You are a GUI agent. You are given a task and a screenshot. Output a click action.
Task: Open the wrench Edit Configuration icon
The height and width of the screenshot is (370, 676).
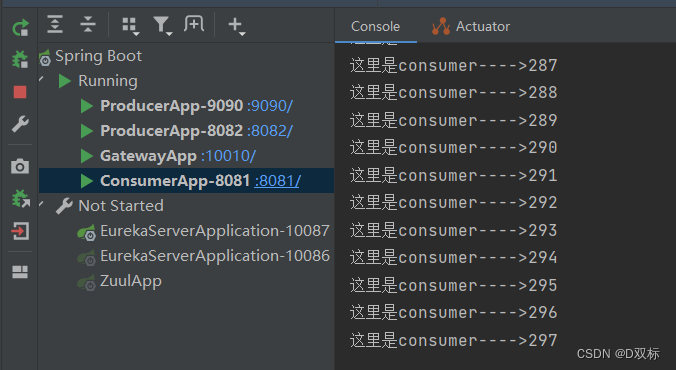point(20,124)
